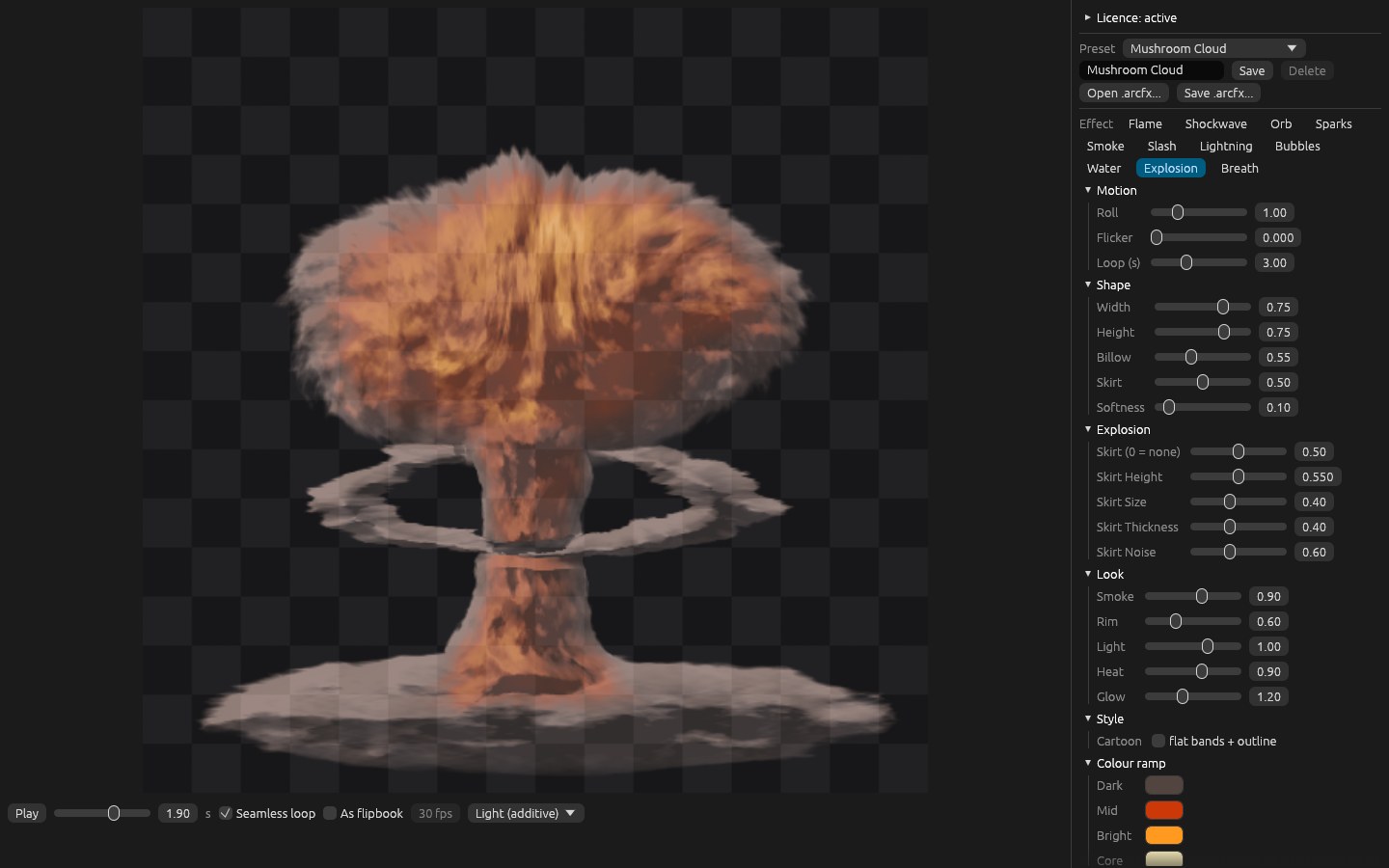Select the Explosion effect
Image resolution: width=1389 pixels, height=868 pixels.
[1170, 168]
